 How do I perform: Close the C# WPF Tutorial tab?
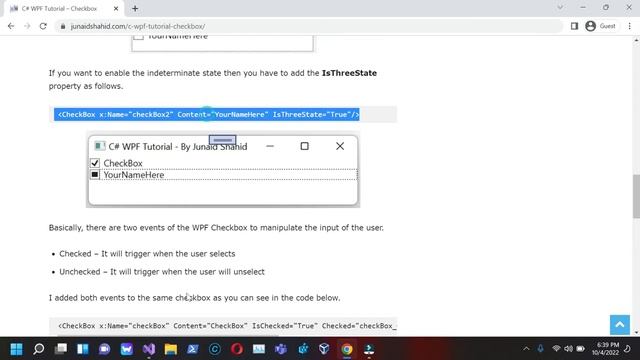pos(116,8)
